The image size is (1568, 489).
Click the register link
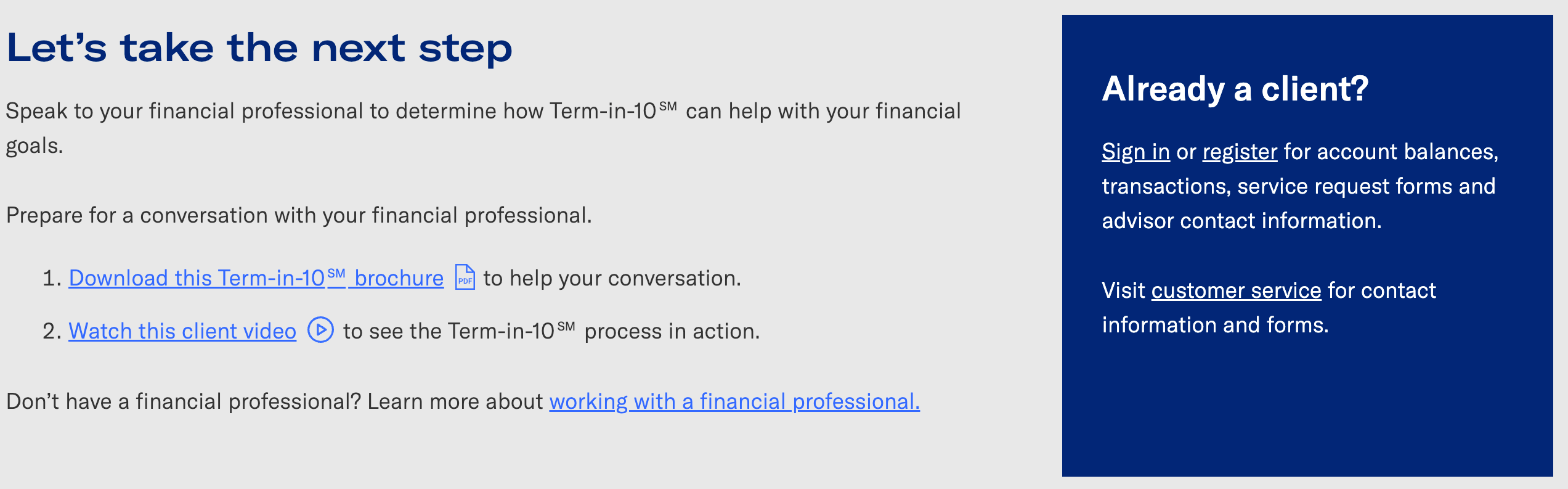(x=1240, y=152)
